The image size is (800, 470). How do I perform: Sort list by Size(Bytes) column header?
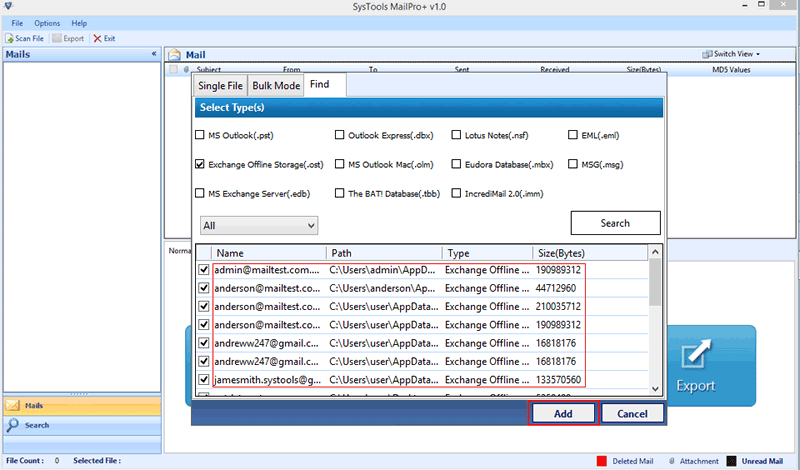pyautogui.click(x=590, y=253)
